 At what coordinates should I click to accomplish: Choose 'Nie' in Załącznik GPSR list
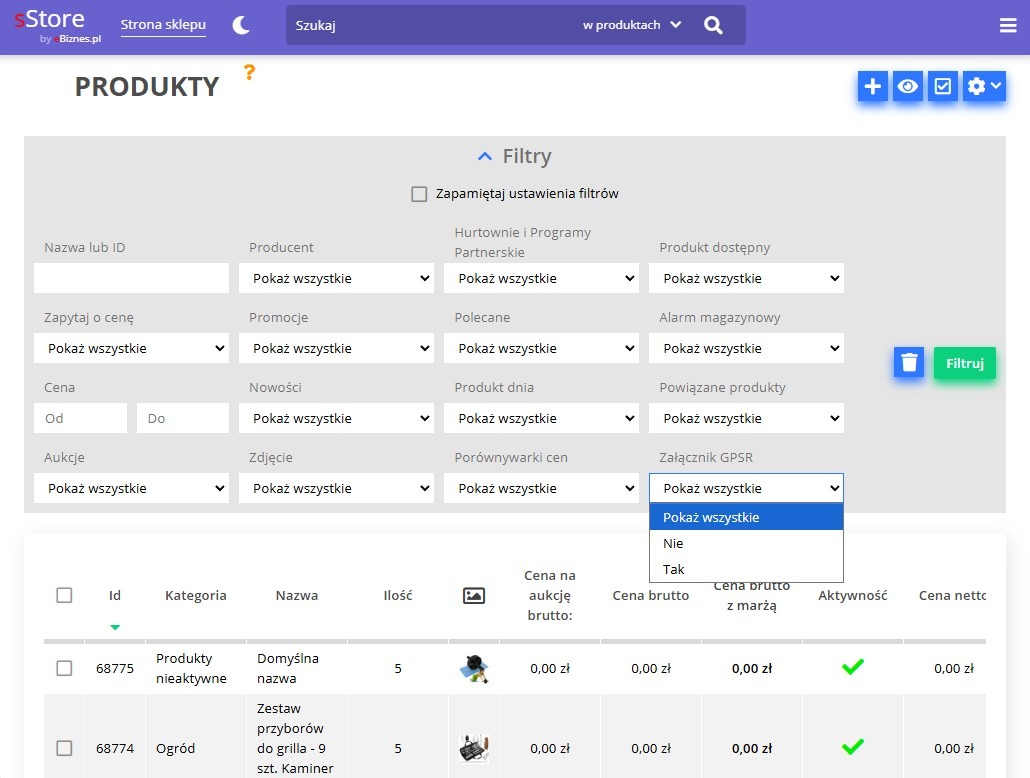pyautogui.click(x=674, y=543)
